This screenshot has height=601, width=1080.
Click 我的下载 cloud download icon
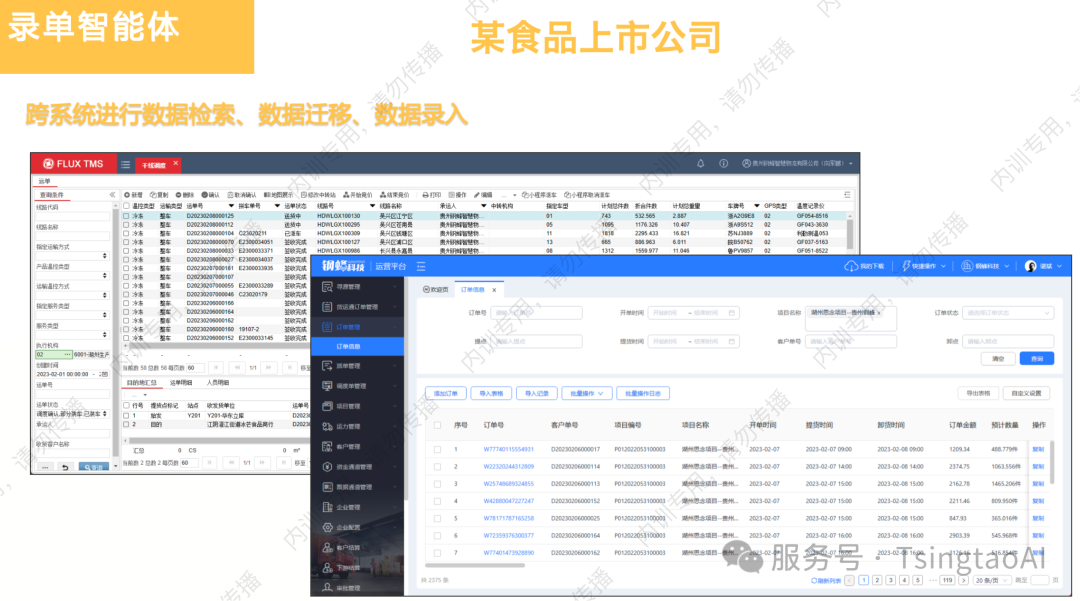click(x=851, y=266)
